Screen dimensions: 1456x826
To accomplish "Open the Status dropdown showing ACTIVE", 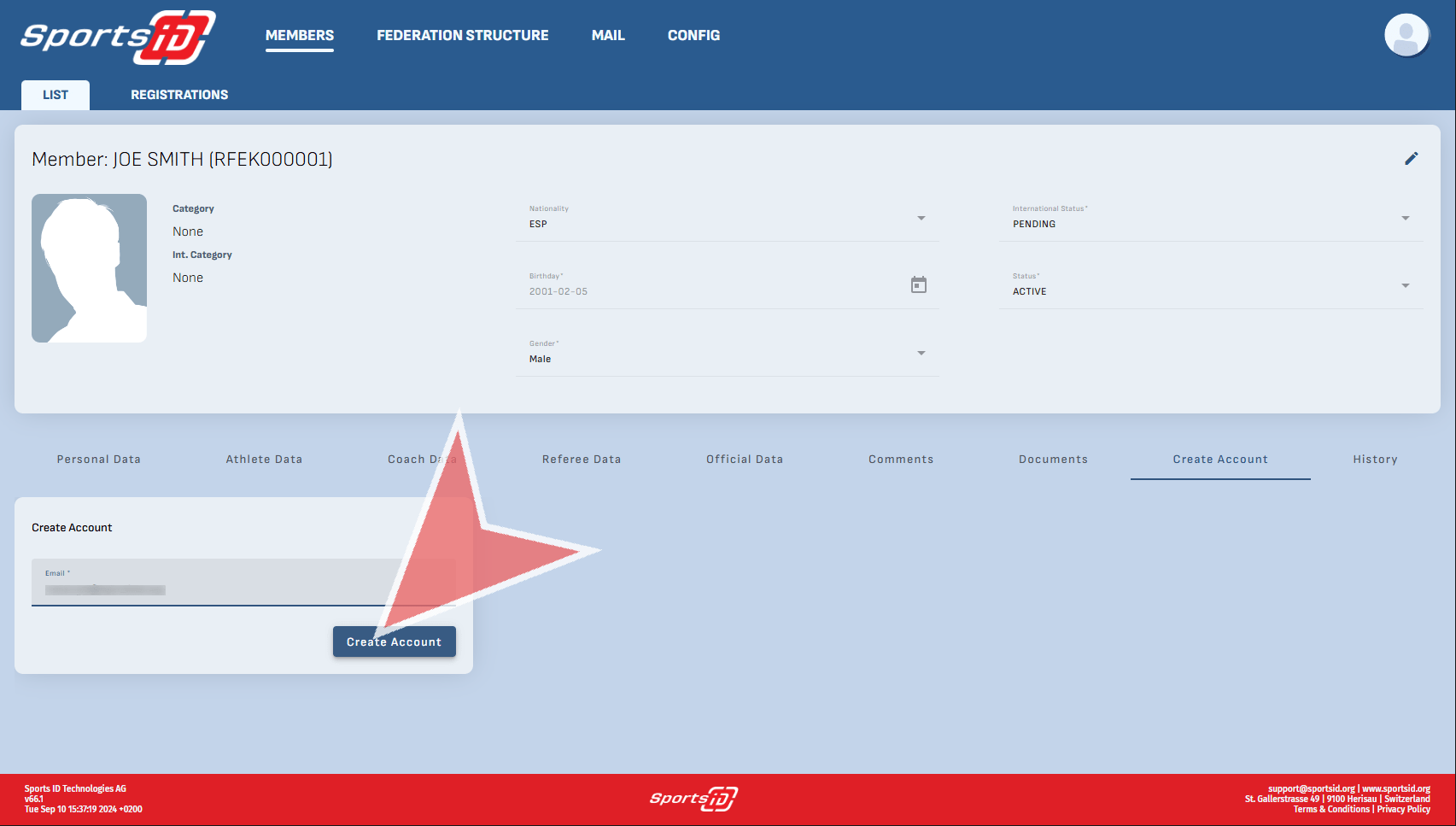I will 1405,286.
